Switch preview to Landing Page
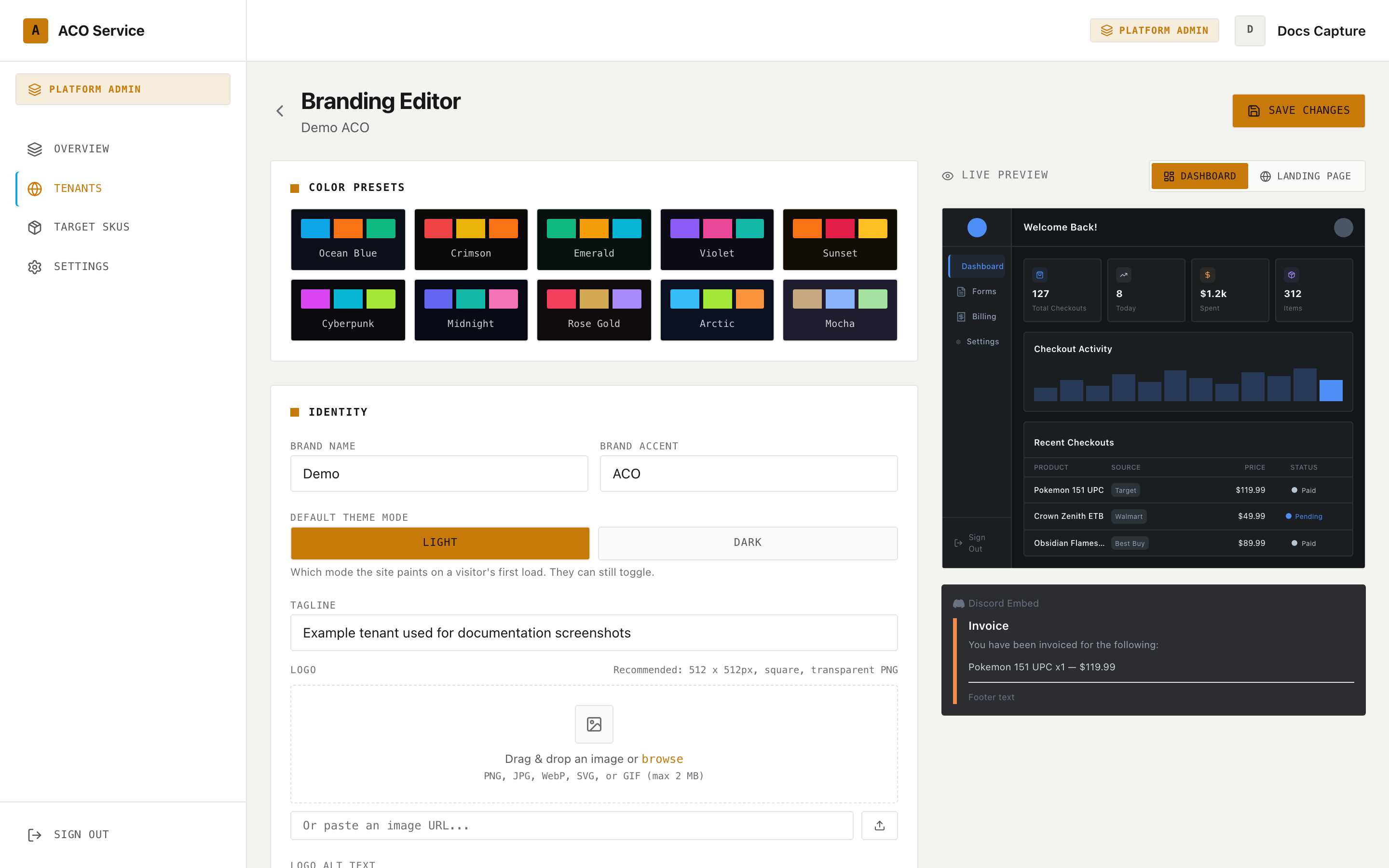Screen dimensions: 1389x868 point(1305,176)
